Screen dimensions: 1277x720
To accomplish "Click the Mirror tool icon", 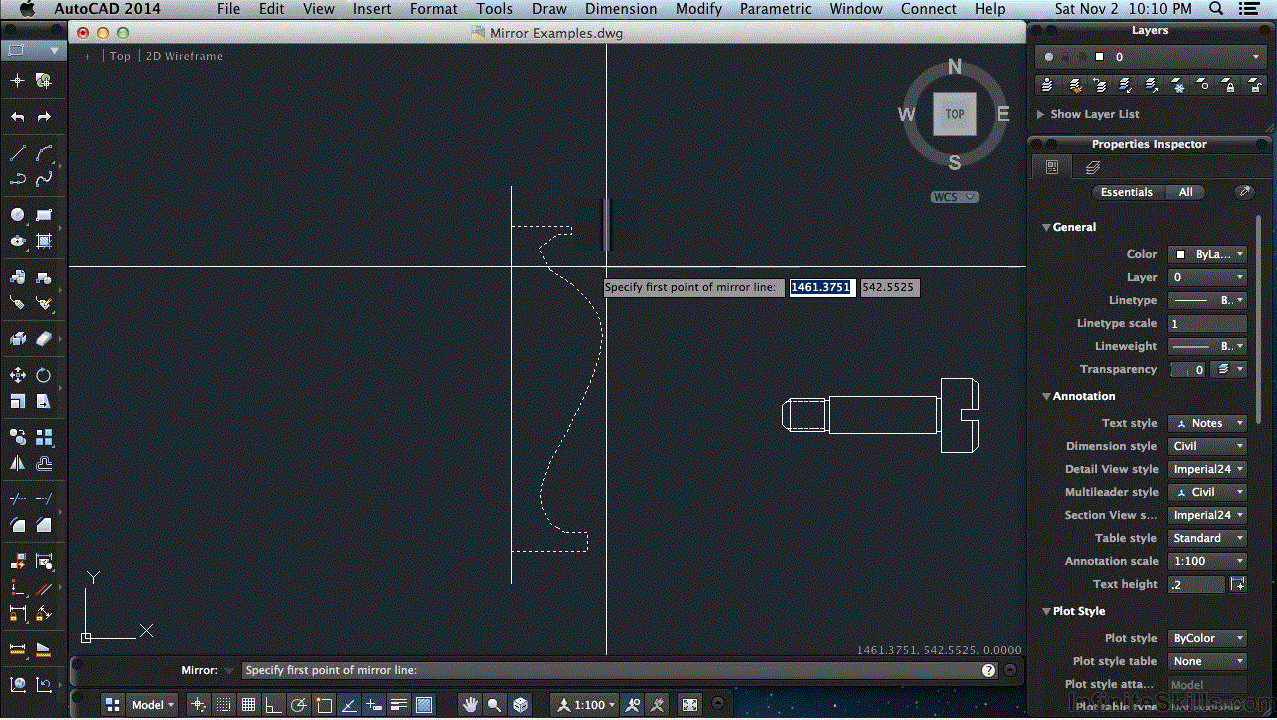I will coord(17,463).
